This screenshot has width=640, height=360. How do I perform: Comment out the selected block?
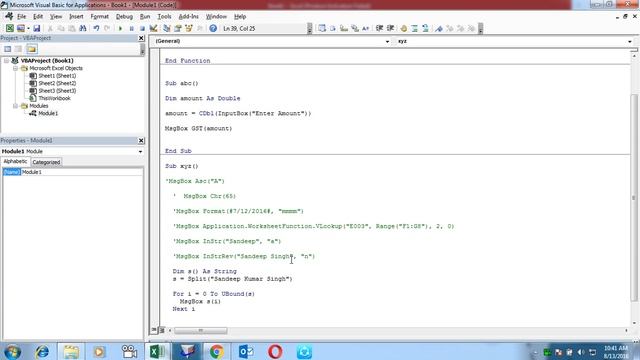point(415,28)
